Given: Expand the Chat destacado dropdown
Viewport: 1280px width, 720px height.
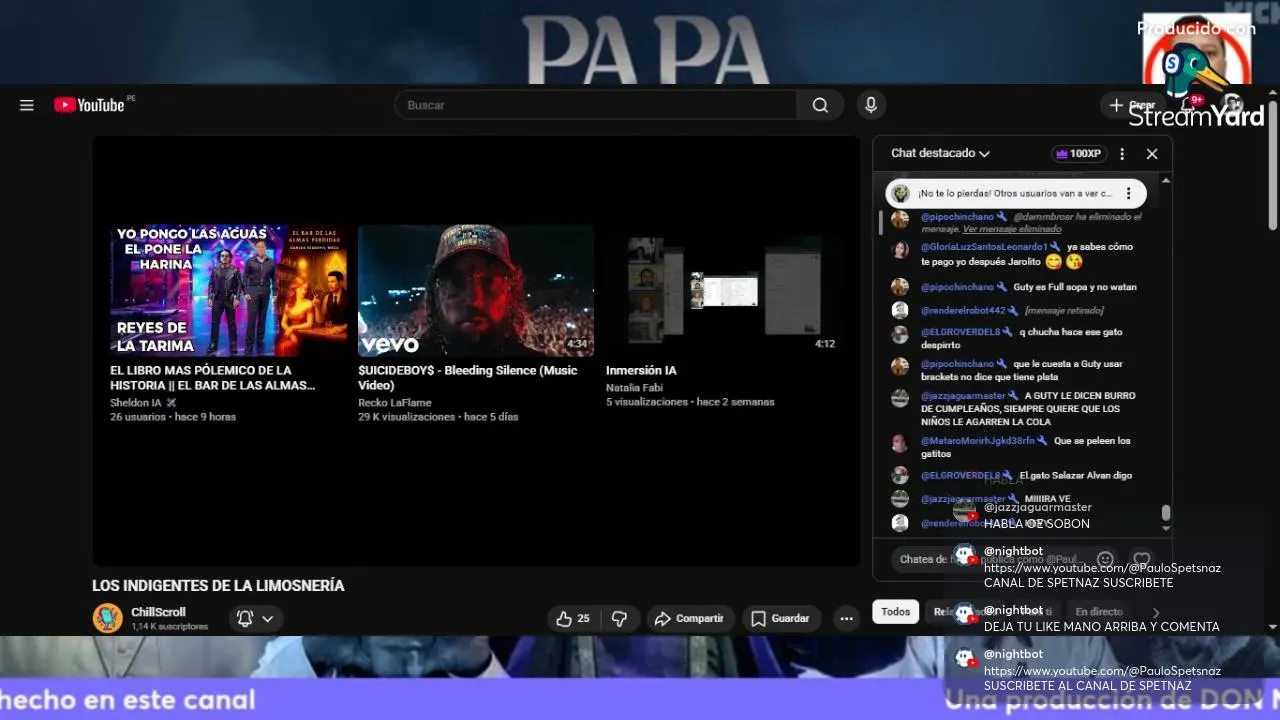Looking at the screenshot, I should [x=940, y=153].
